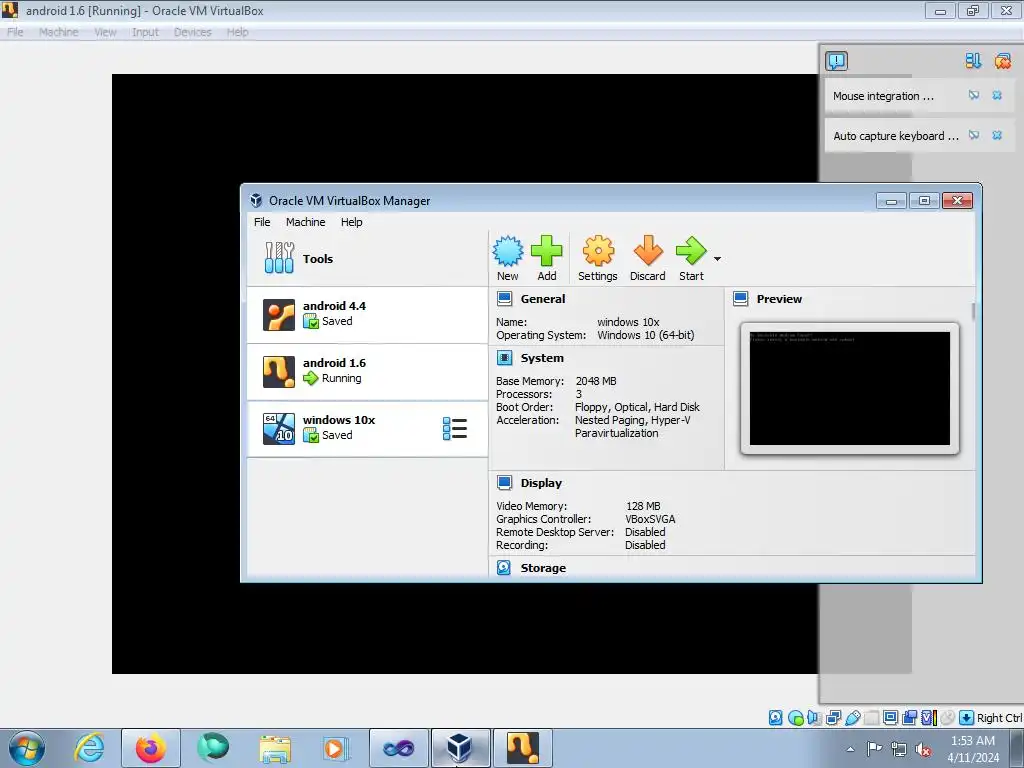The width and height of the screenshot is (1024, 768).
Task: Switch to android 1.6 VM taskbar button
Action: (x=523, y=748)
